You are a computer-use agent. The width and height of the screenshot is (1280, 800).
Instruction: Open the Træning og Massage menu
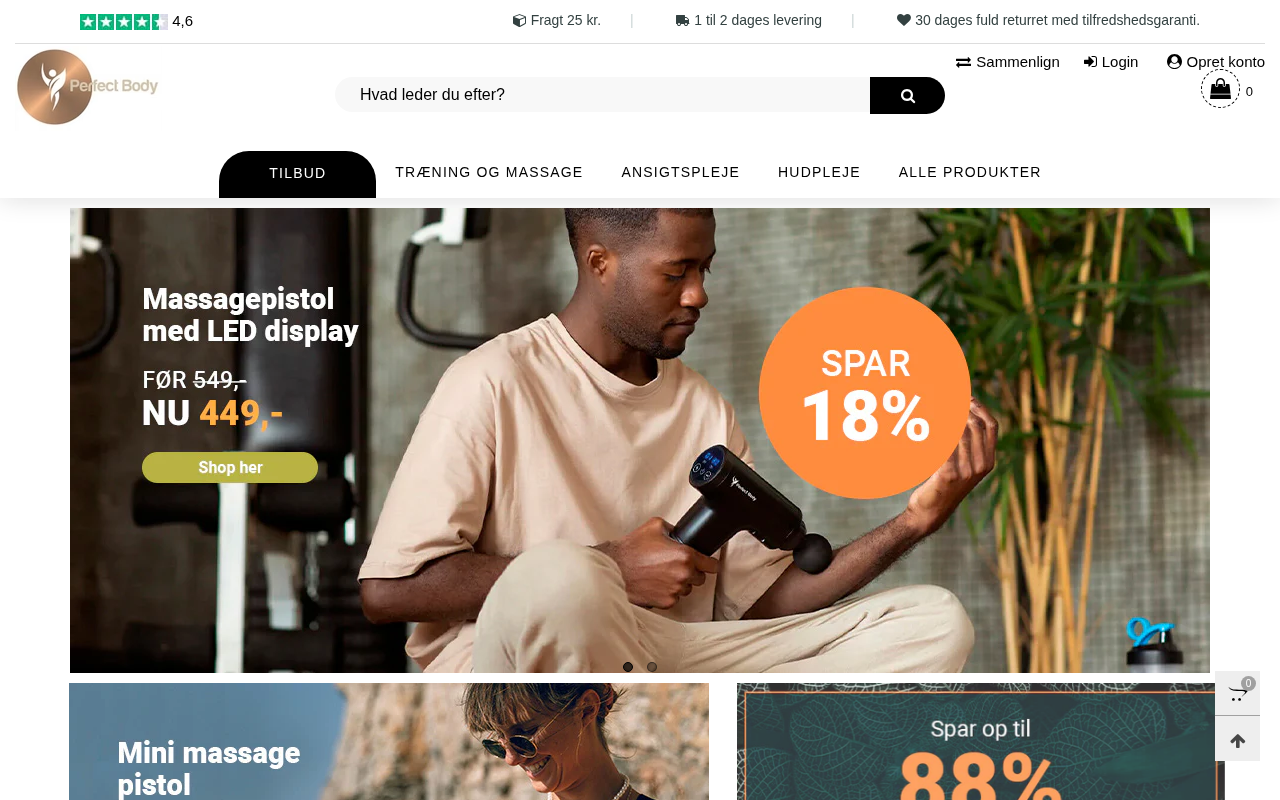pos(489,172)
